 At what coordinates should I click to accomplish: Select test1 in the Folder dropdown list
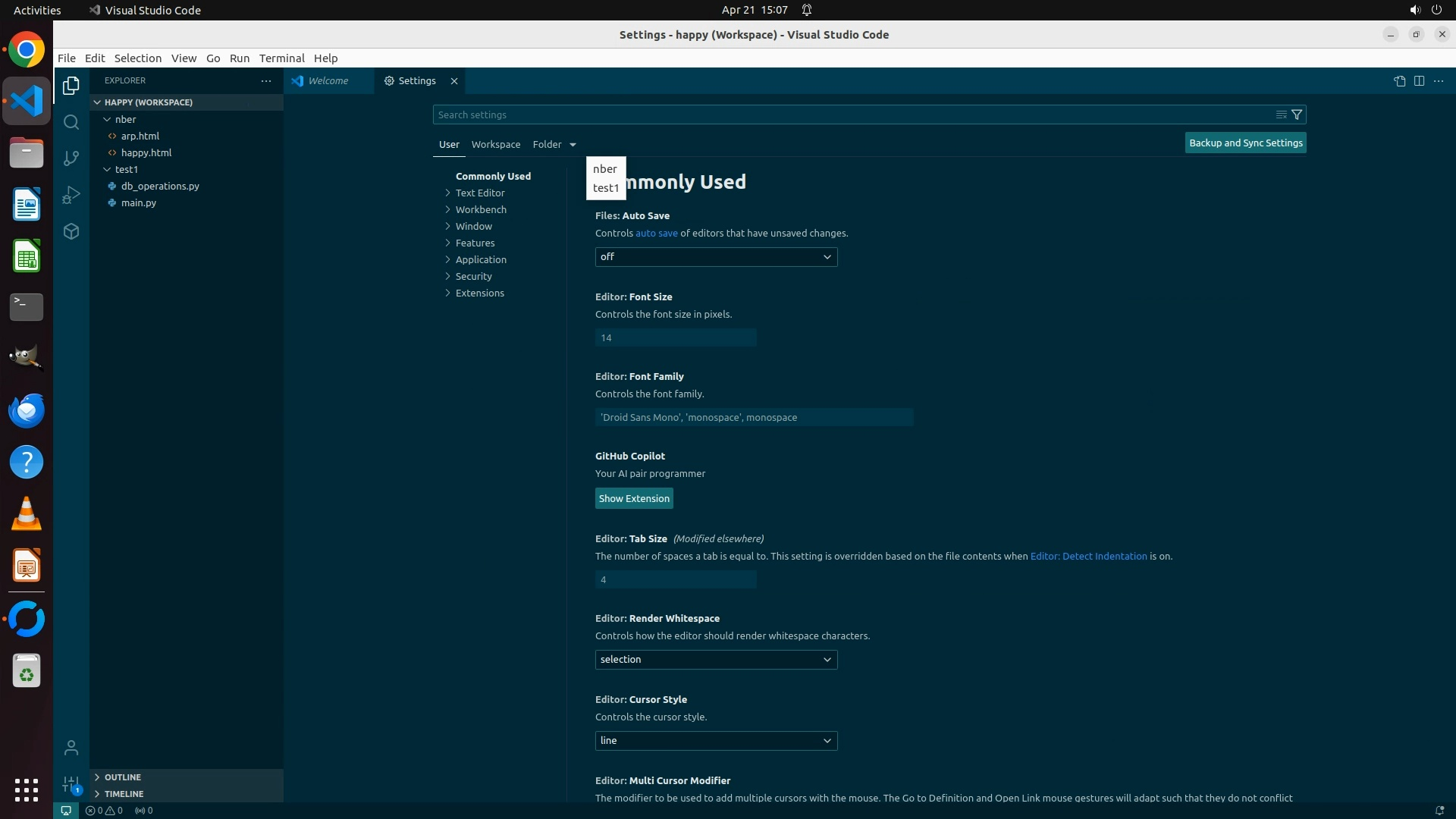pos(606,188)
